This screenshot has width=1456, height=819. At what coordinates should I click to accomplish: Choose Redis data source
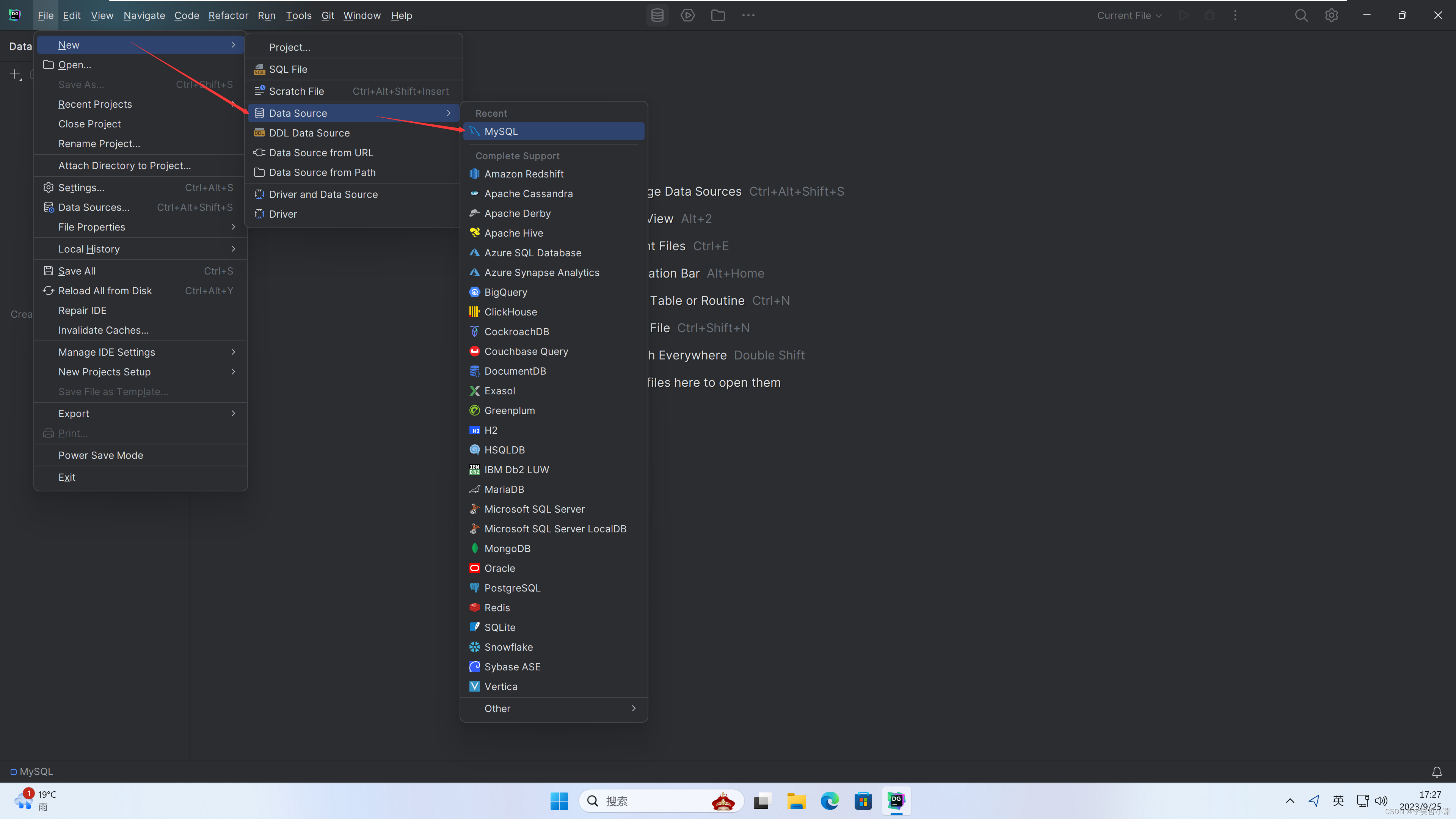(x=553, y=607)
